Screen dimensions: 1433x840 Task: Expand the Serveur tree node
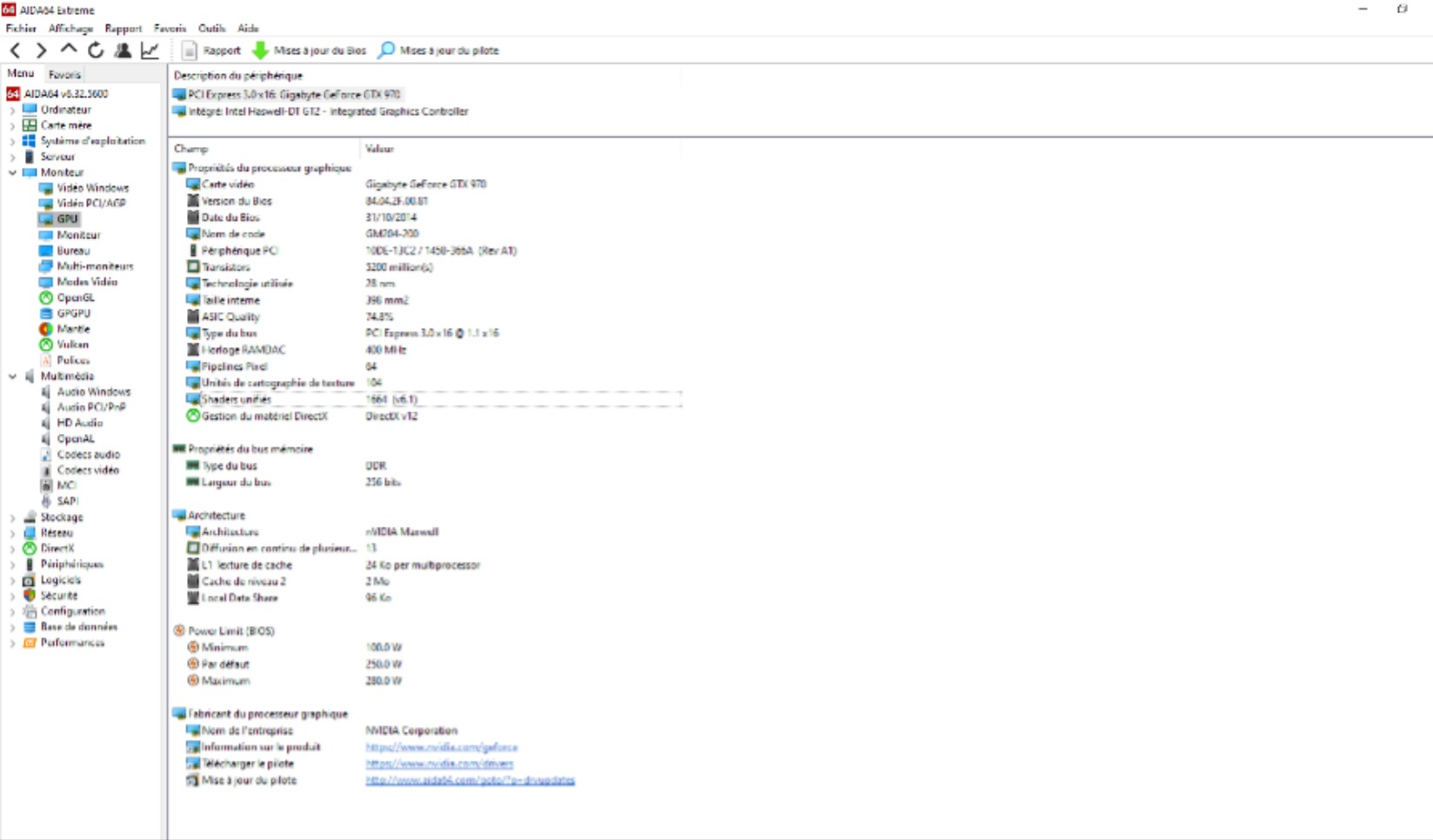pos(12,157)
